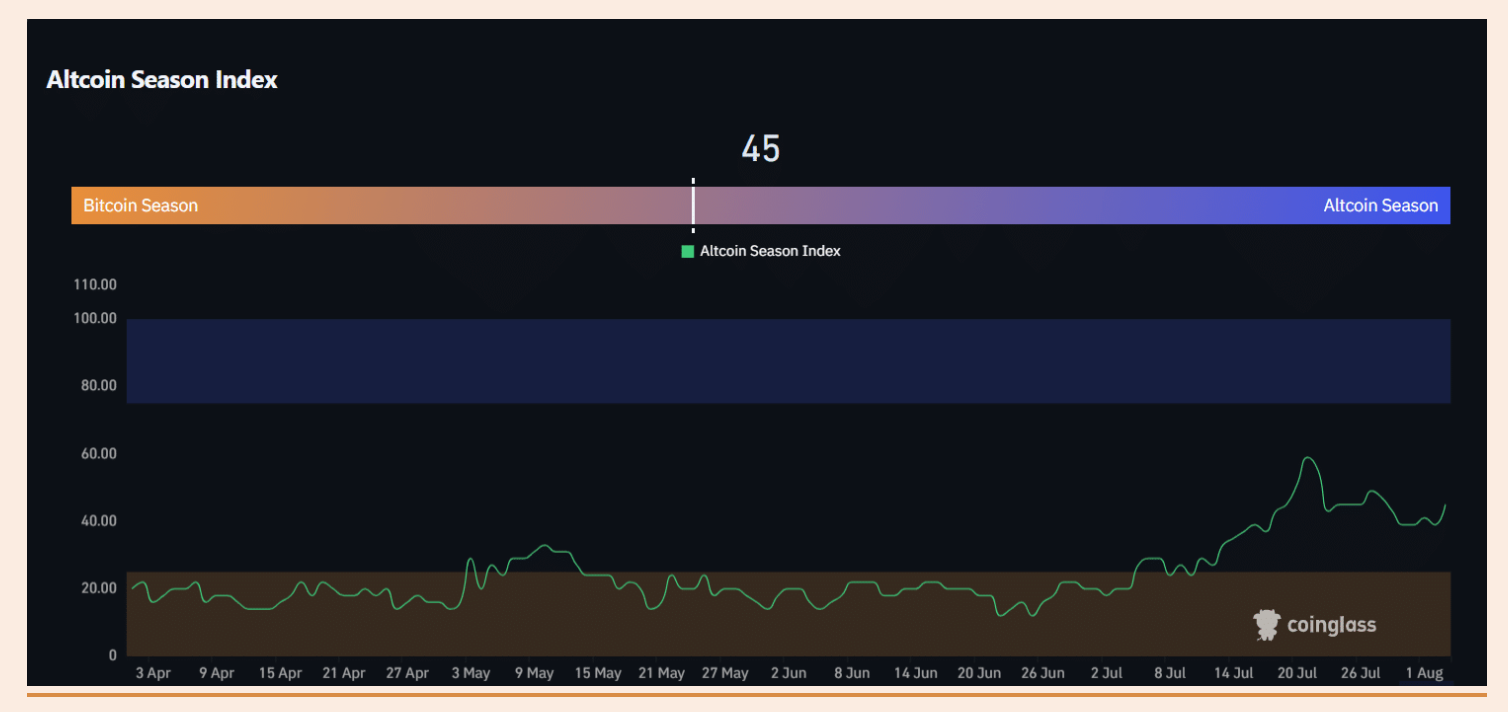
Task: Click the Altcoin Season Index chart title
Action: [162, 80]
